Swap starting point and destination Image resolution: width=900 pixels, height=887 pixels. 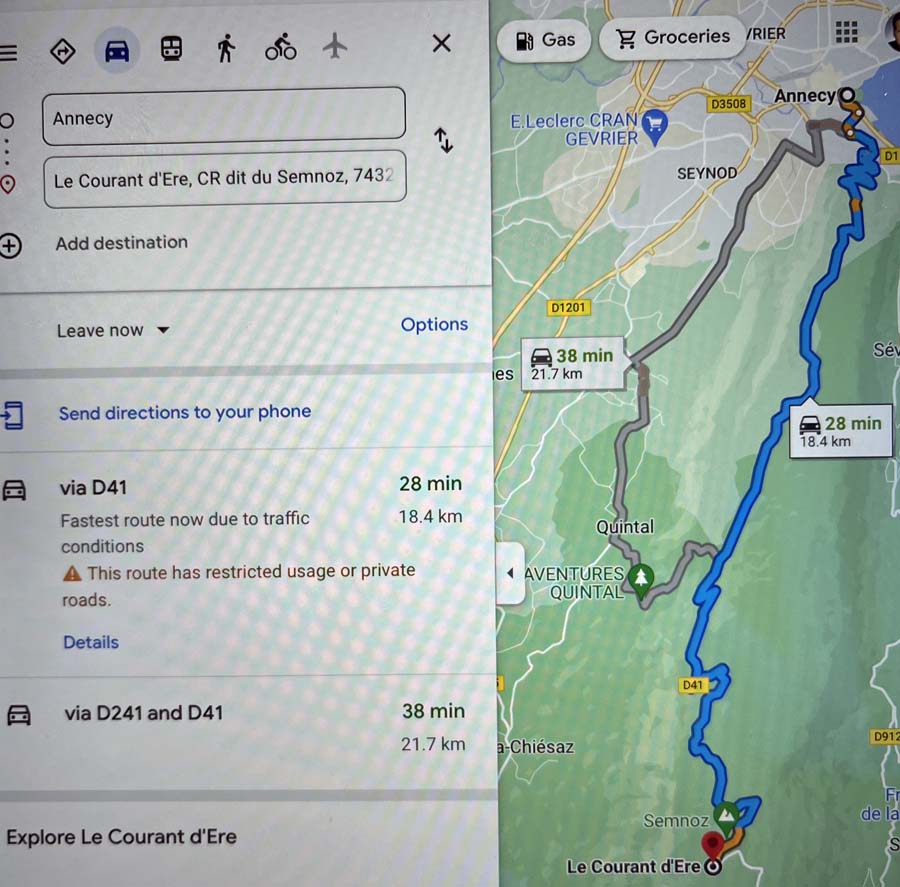444,140
